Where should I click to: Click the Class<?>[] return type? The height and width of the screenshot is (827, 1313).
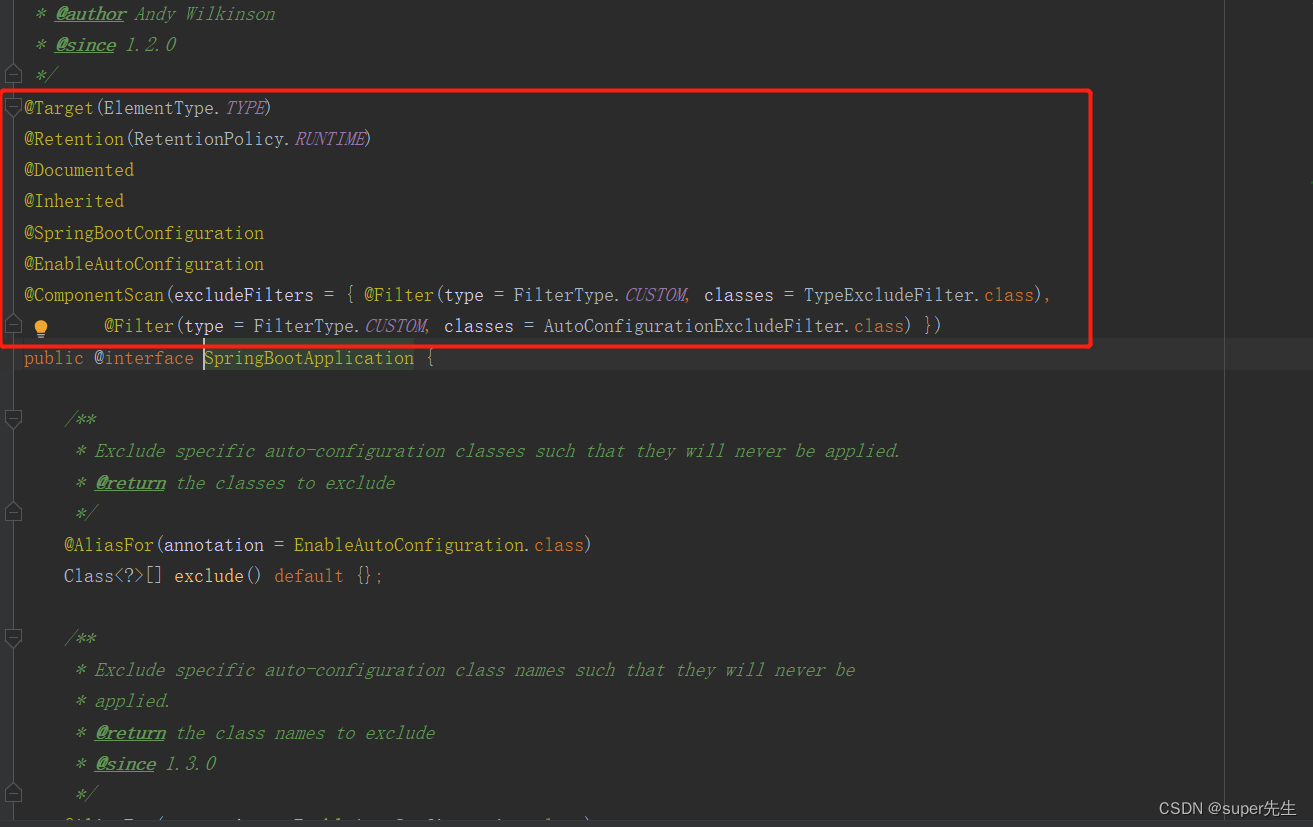[113, 576]
